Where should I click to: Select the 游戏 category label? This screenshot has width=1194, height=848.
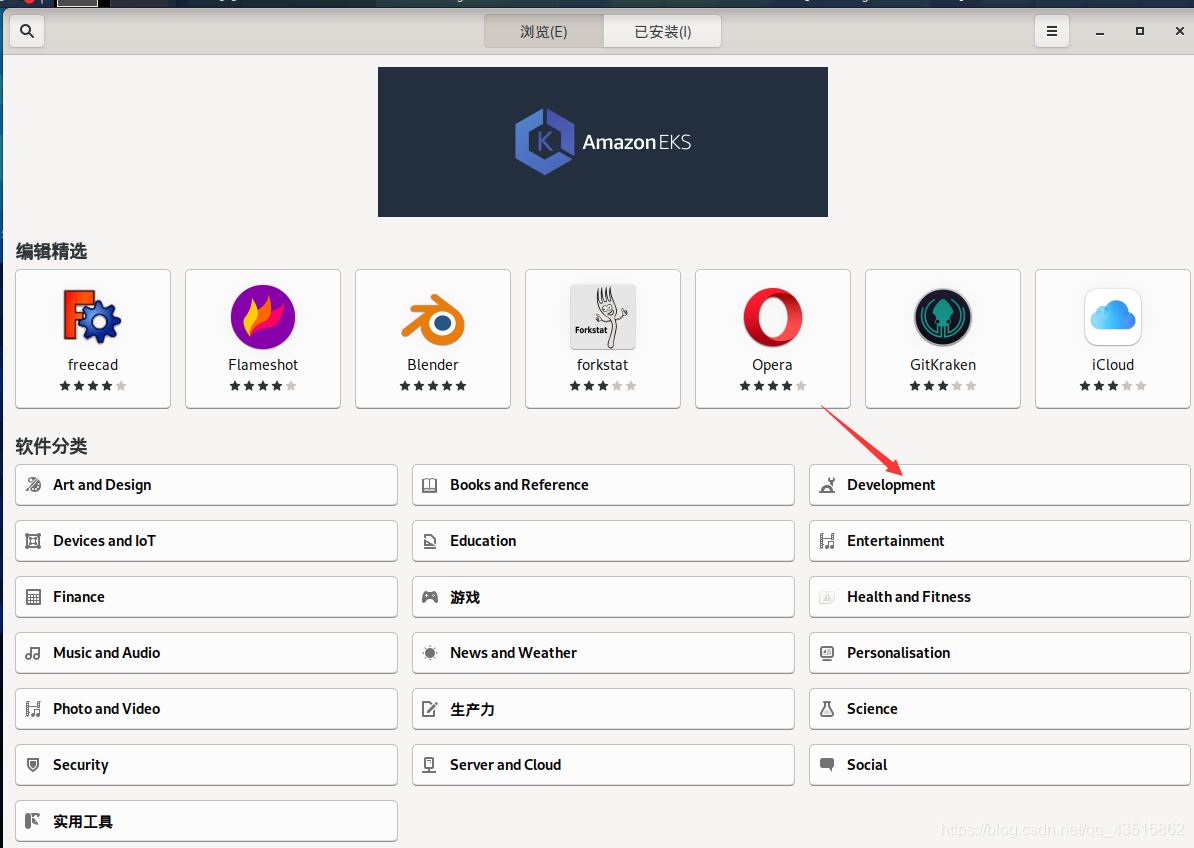click(465, 598)
